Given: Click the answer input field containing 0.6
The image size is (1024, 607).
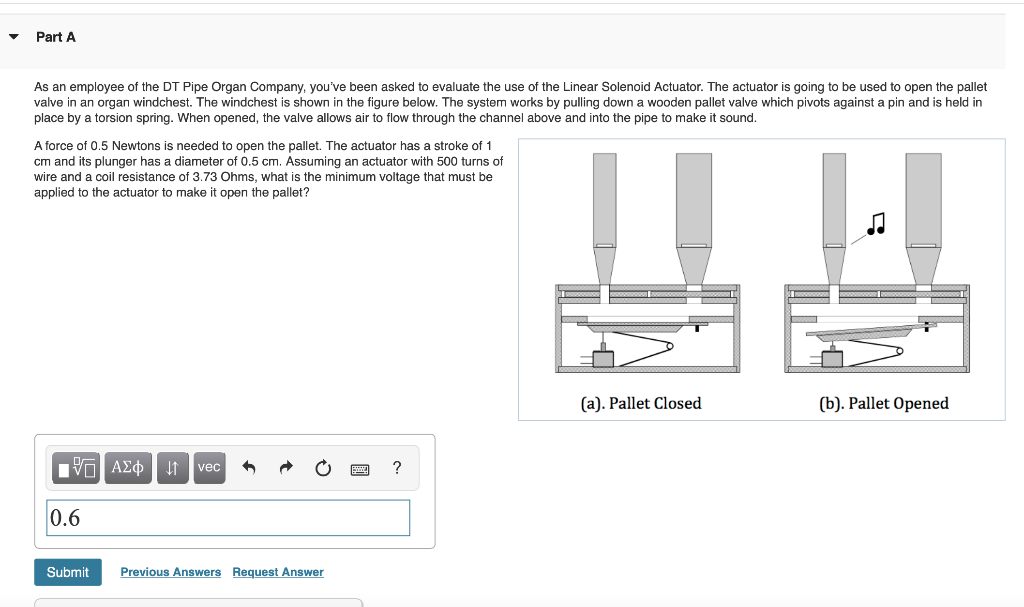Looking at the screenshot, I should (x=228, y=517).
